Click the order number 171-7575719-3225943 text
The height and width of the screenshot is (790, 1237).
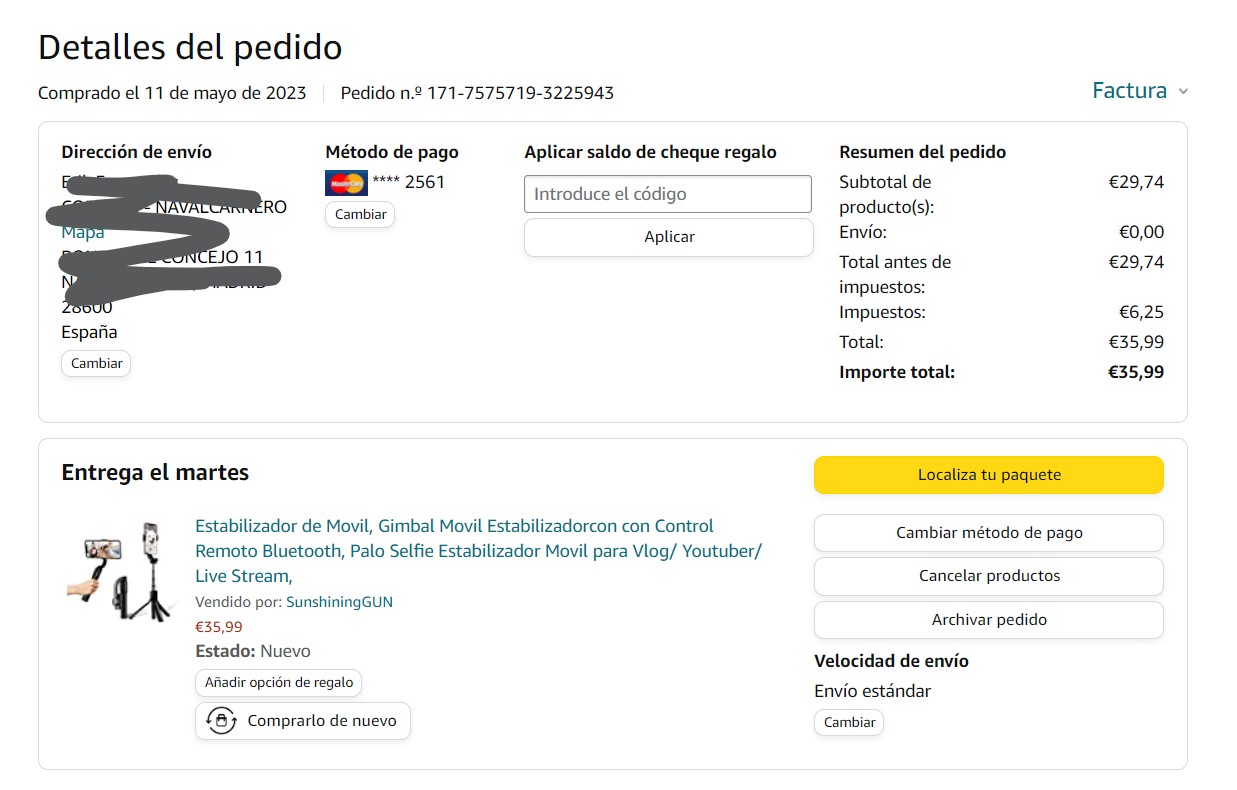click(520, 93)
